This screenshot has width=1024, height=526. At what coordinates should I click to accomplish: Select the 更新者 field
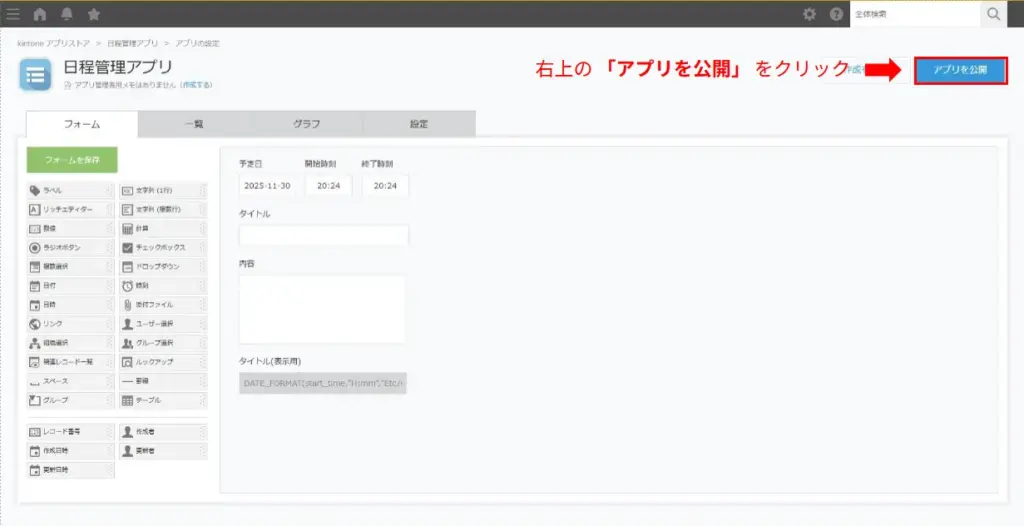tap(163, 451)
